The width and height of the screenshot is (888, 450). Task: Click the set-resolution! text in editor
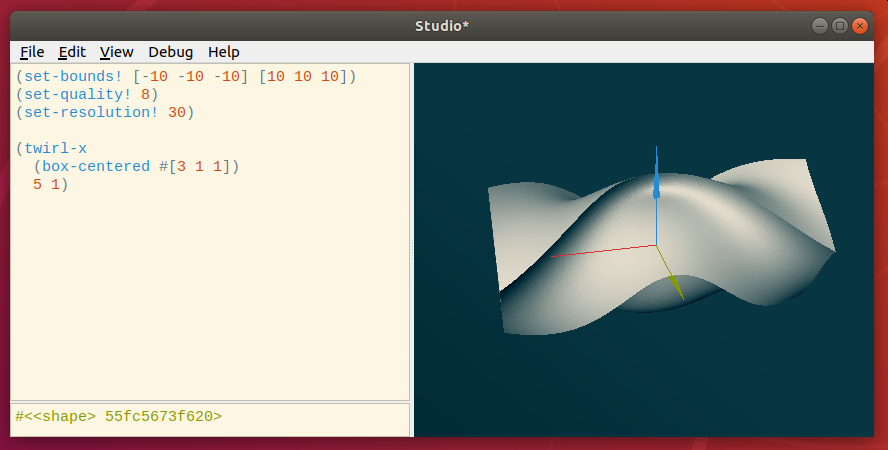point(91,113)
